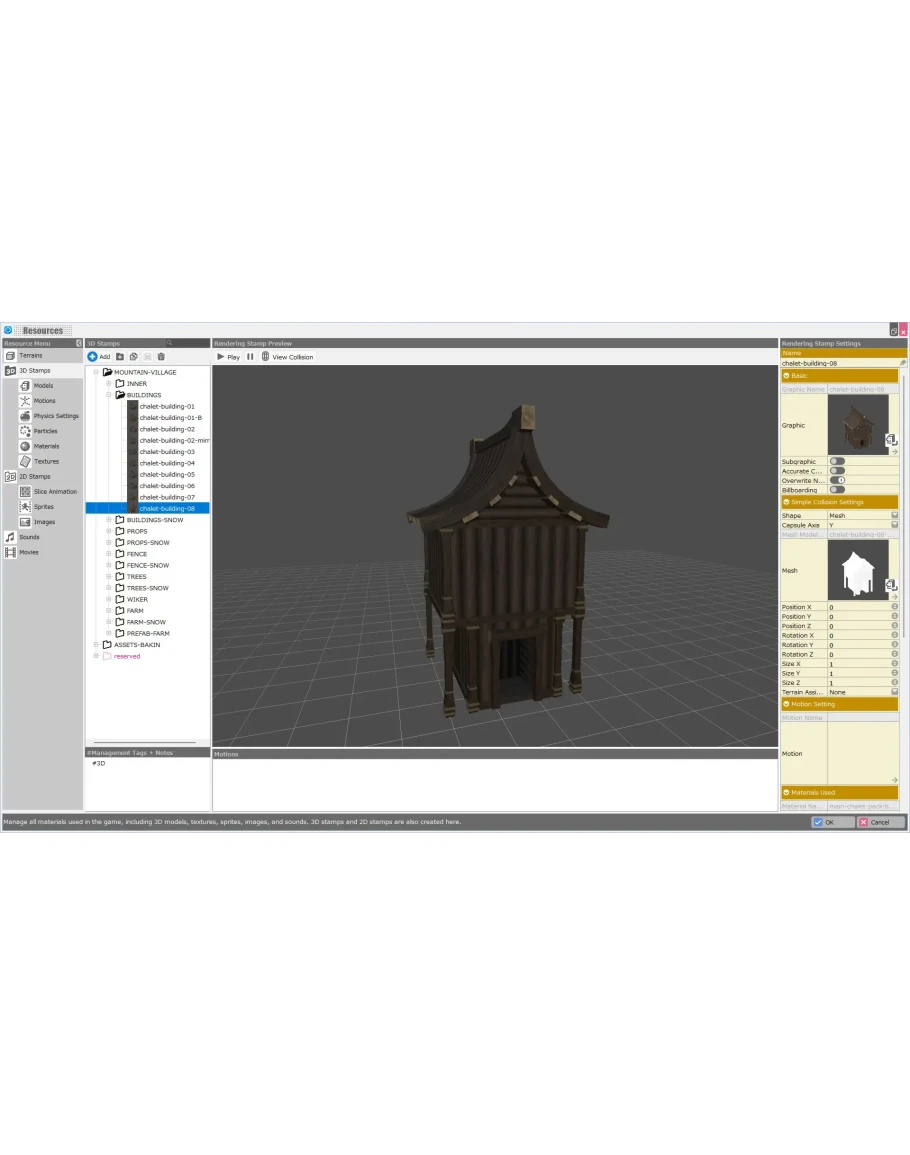This screenshot has width=910, height=1155.
Task: Click the new folder icon beside Add
Action: [120, 356]
